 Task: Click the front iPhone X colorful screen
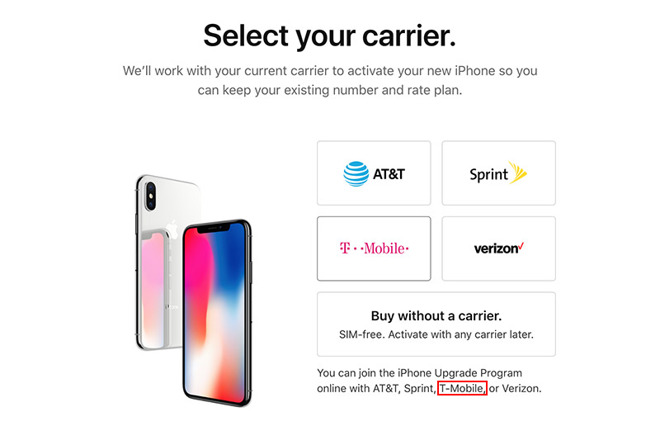coord(214,312)
